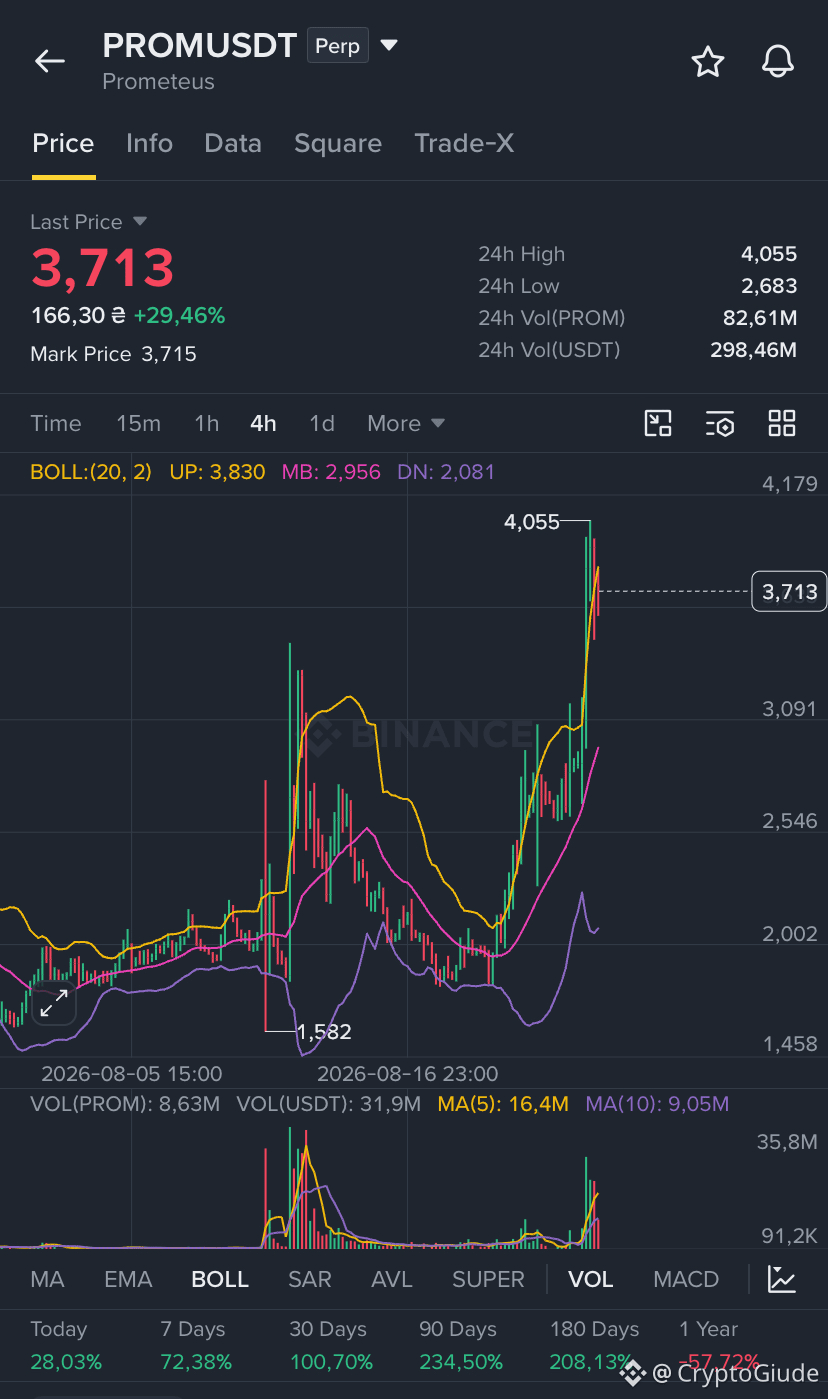
Task: Toggle the BOLL indicator
Action: (x=220, y=1279)
